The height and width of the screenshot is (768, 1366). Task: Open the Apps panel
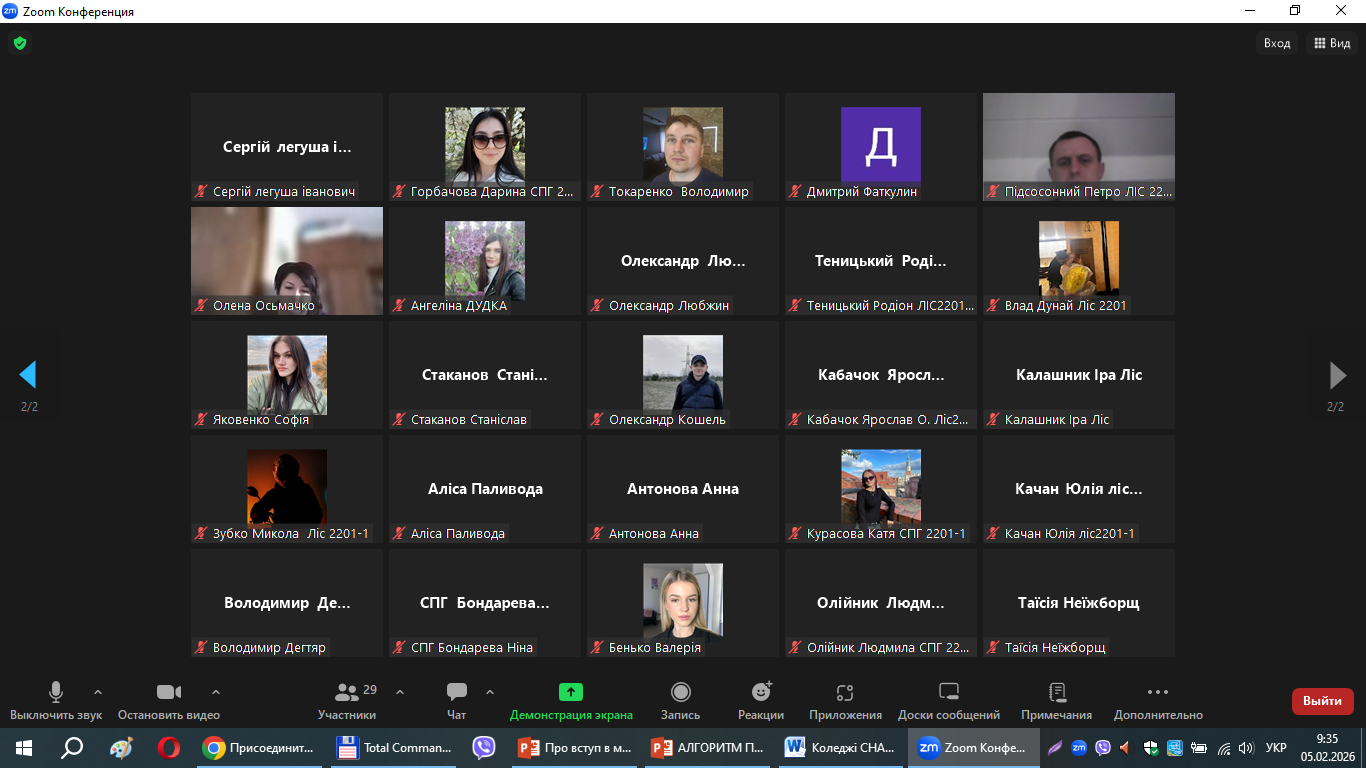845,700
